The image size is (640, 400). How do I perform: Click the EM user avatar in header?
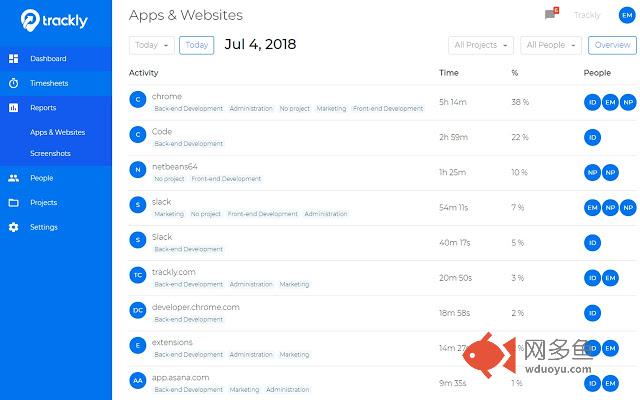(627, 16)
